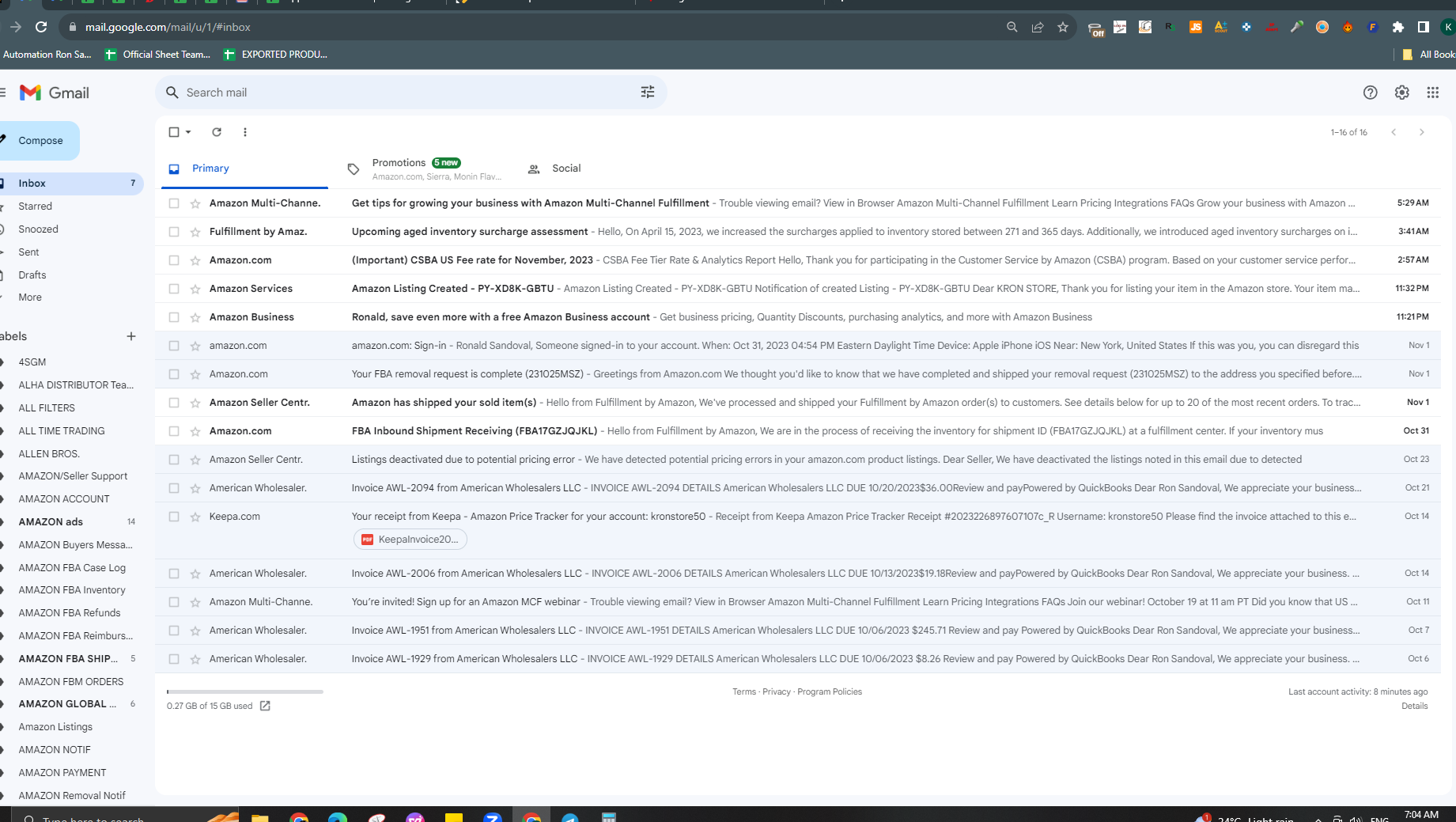Zoom icon in the address bar
Viewport: 1456px width, 822px height.
coord(1012,27)
